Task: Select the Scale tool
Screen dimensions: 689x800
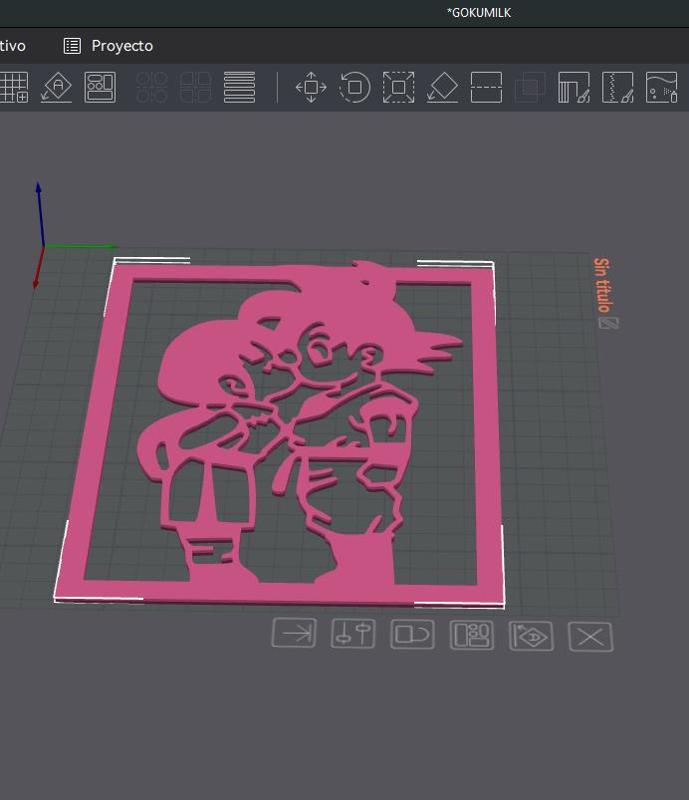Action: point(399,87)
